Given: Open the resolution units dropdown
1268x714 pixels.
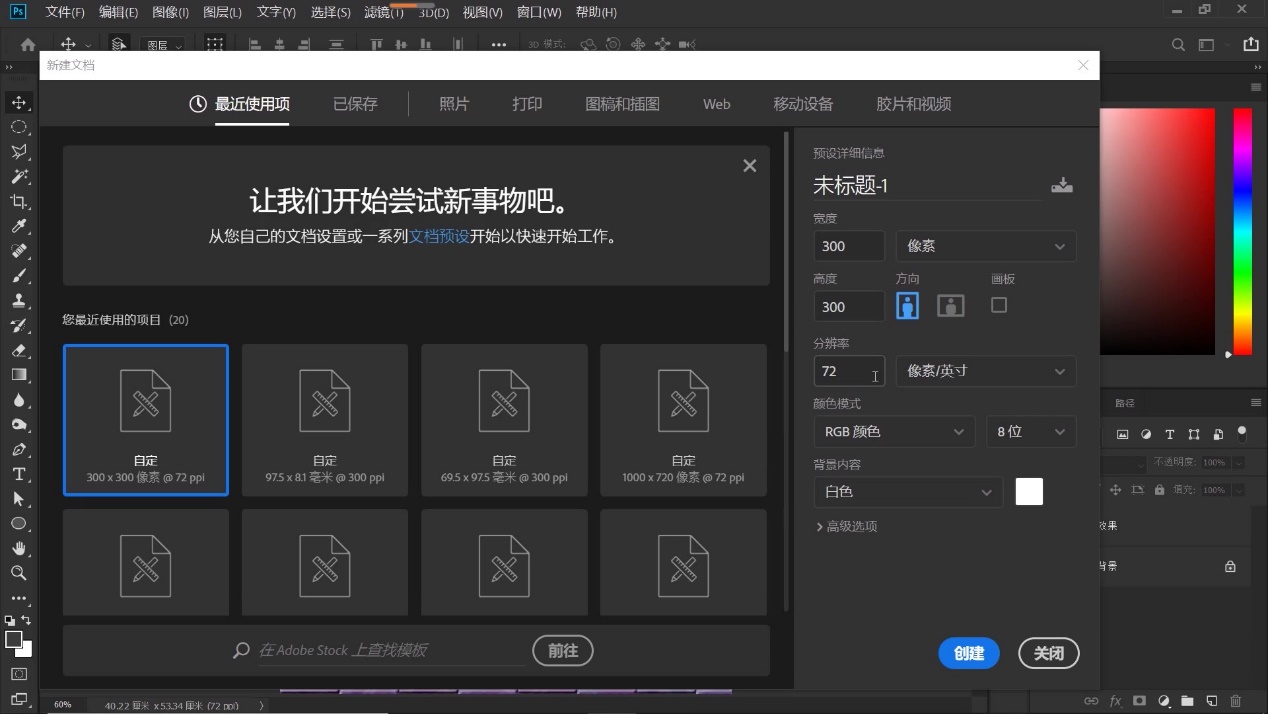Looking at the screenshot, I should pos(985,371).
